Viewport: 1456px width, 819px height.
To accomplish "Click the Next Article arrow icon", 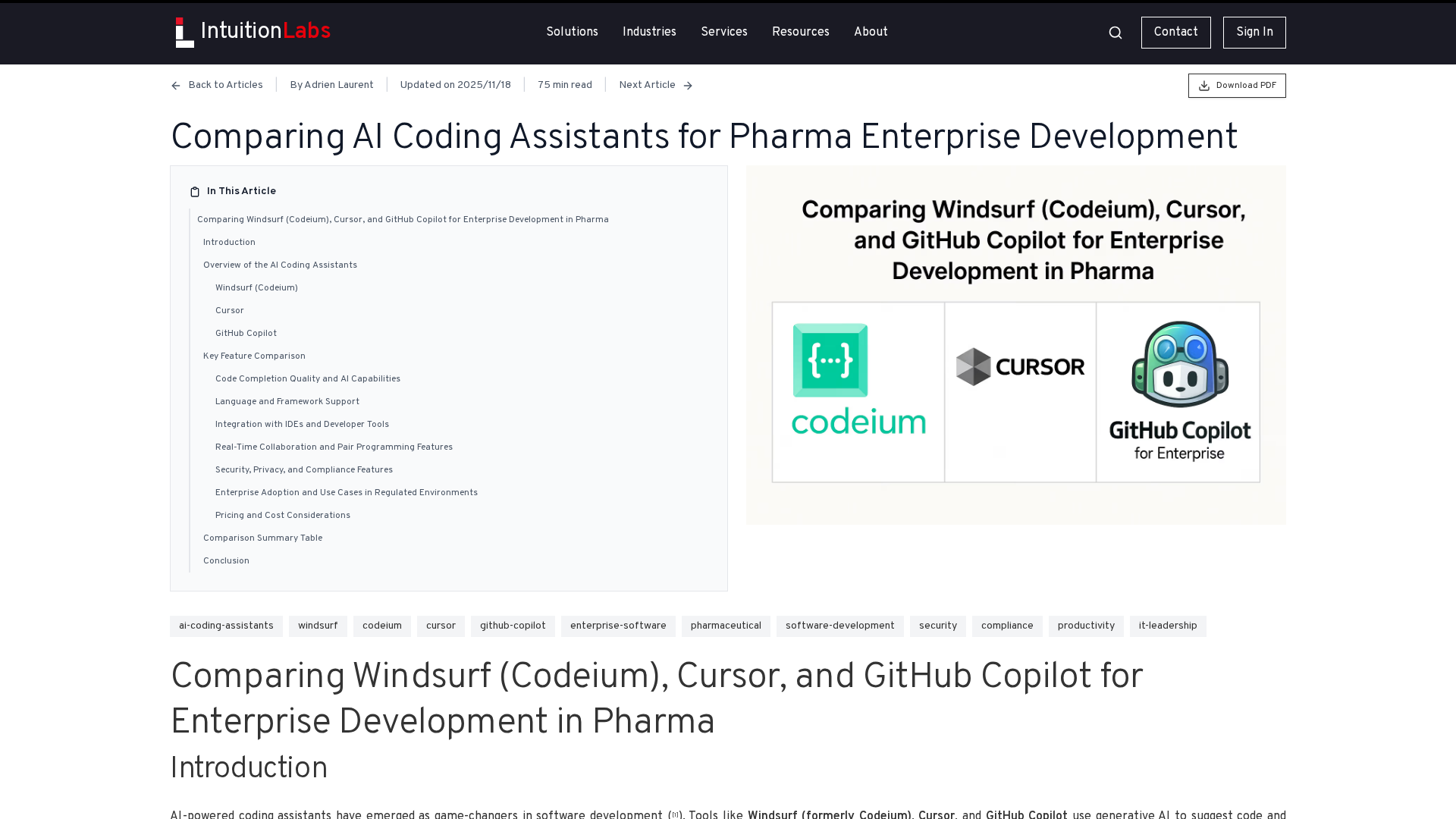I will coord(688,86).
